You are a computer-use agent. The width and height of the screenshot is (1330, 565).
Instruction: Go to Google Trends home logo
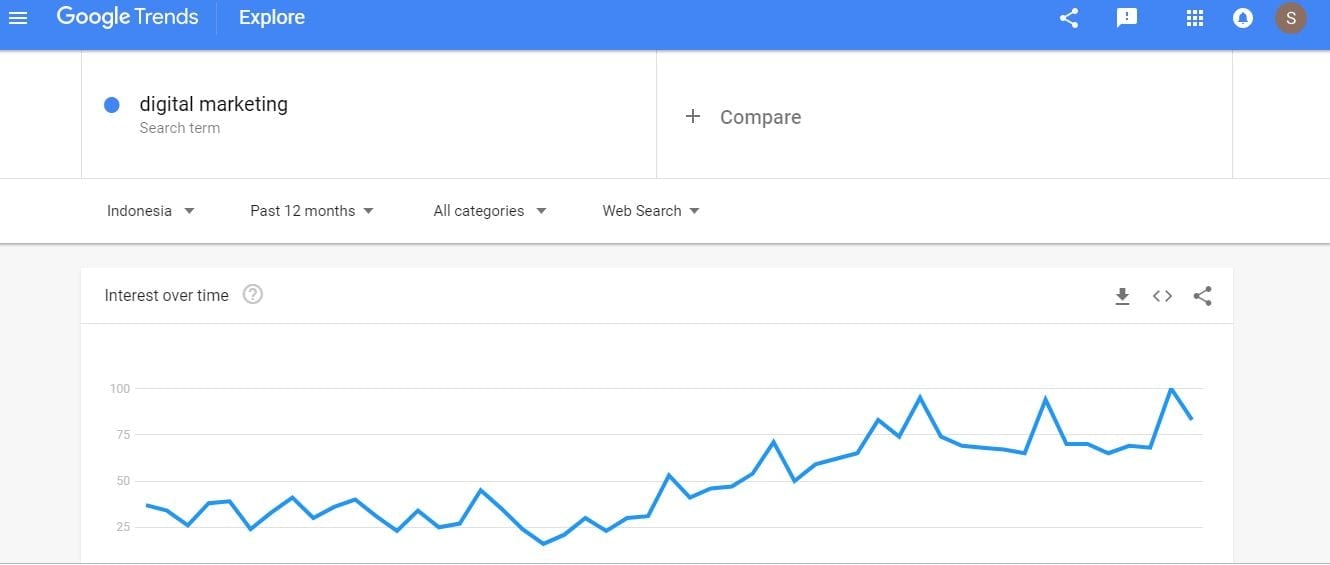(127, 18)
